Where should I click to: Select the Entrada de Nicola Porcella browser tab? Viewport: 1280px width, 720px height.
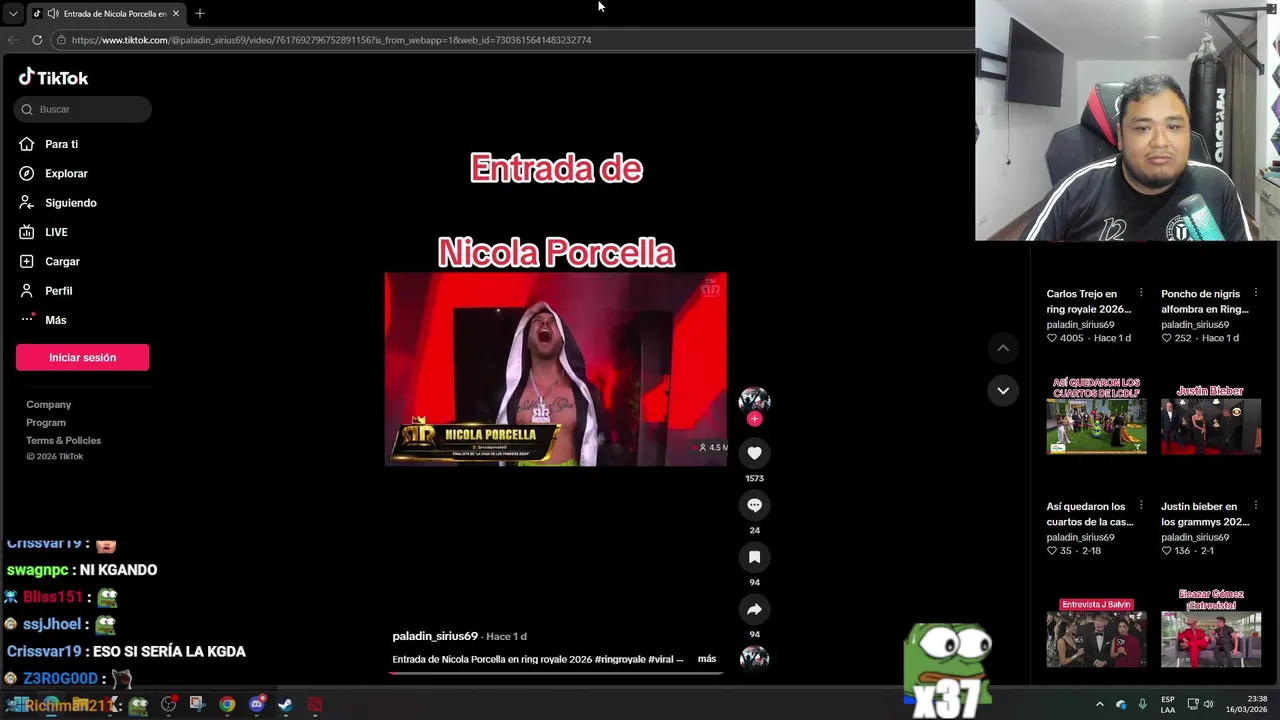tap(106, 13)
